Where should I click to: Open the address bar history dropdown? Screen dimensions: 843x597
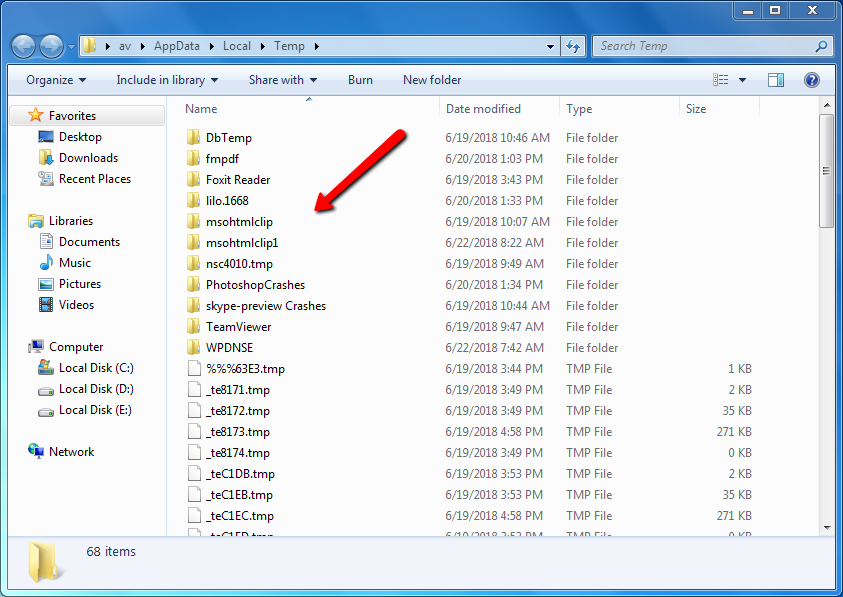point(551,46)
